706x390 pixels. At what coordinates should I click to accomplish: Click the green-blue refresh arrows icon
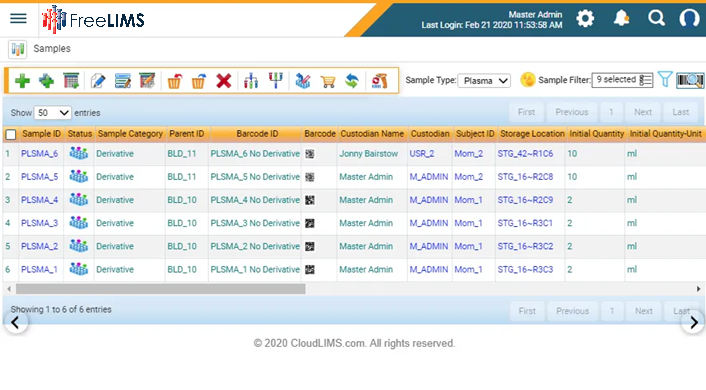coord(352,81)
